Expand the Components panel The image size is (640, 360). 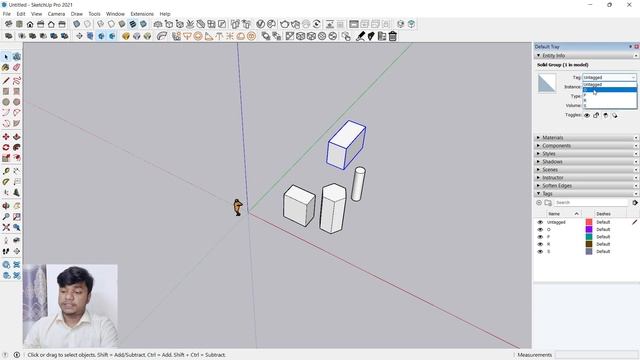coord(538,146)
